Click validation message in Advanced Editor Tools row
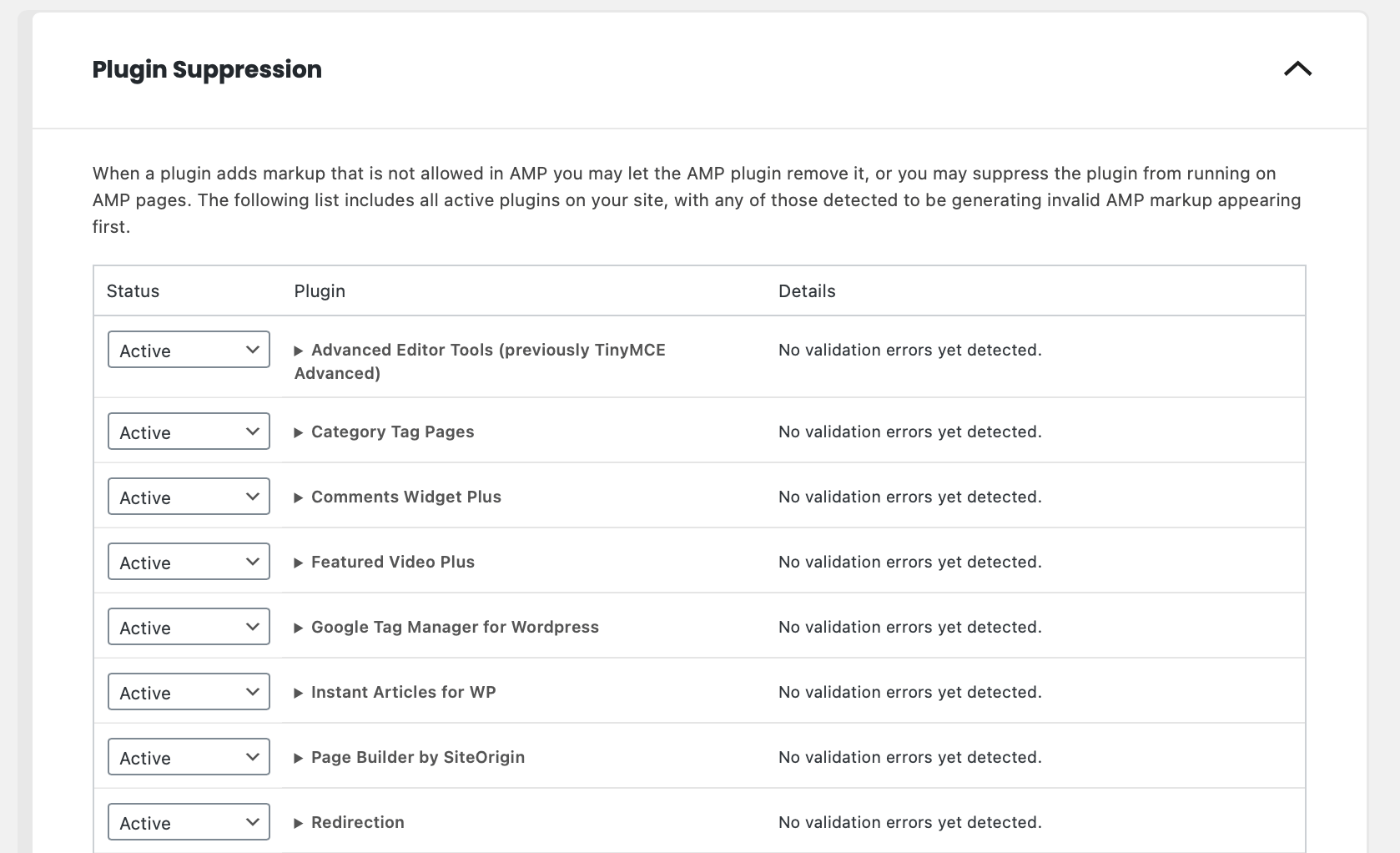The image size is (1400, 853). click(x=910, y=350)
